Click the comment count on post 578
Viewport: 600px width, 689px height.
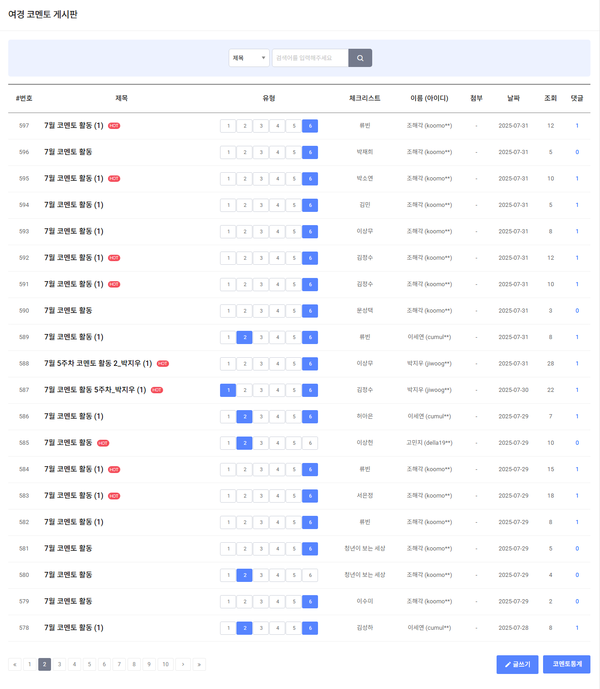[x=576, y=628]
